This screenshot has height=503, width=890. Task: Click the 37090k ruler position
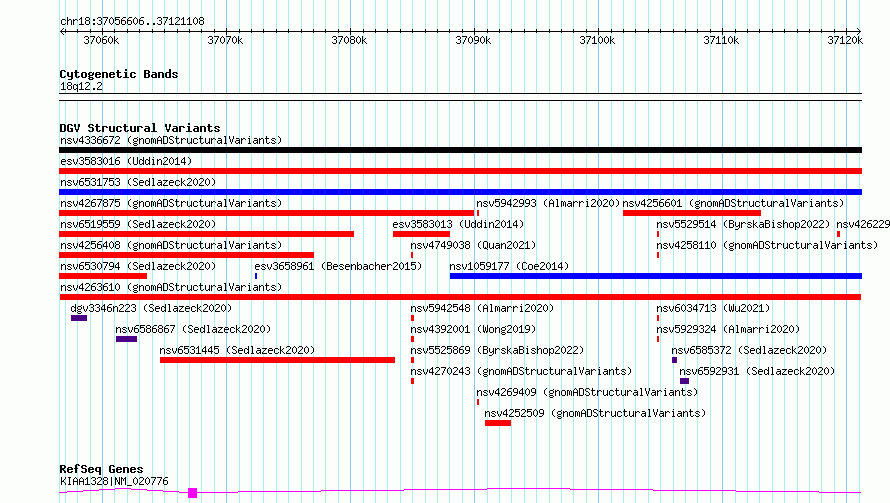(473, 40)
